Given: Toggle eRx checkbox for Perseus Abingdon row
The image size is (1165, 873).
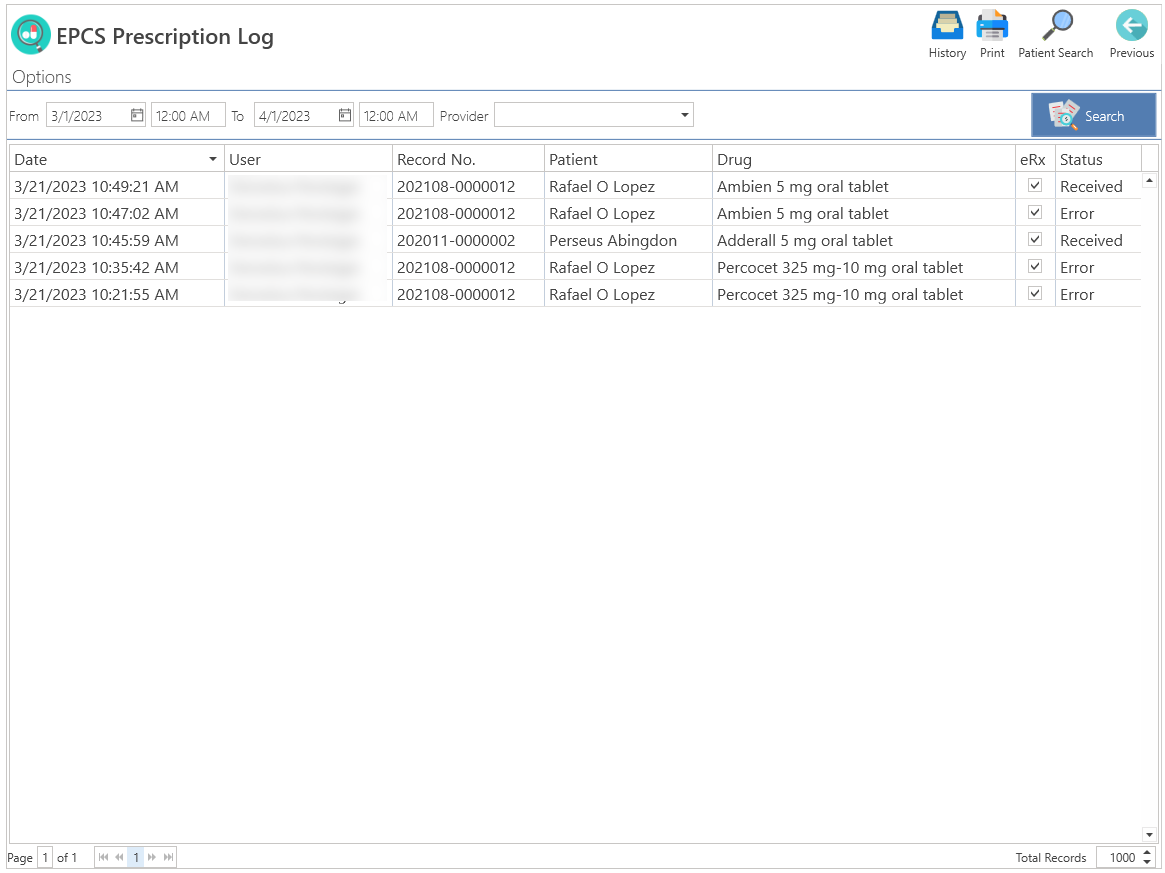Looking at the screenshot, I should 1034,239.
